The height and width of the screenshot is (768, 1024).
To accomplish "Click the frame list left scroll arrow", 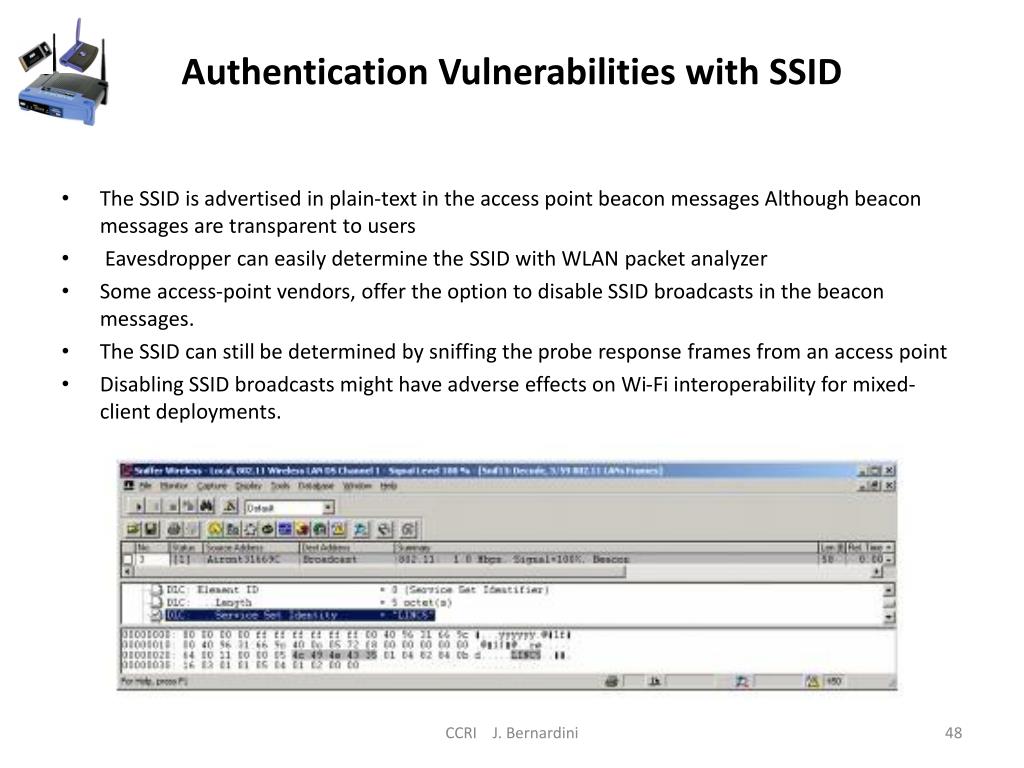I will click(127, 571).
